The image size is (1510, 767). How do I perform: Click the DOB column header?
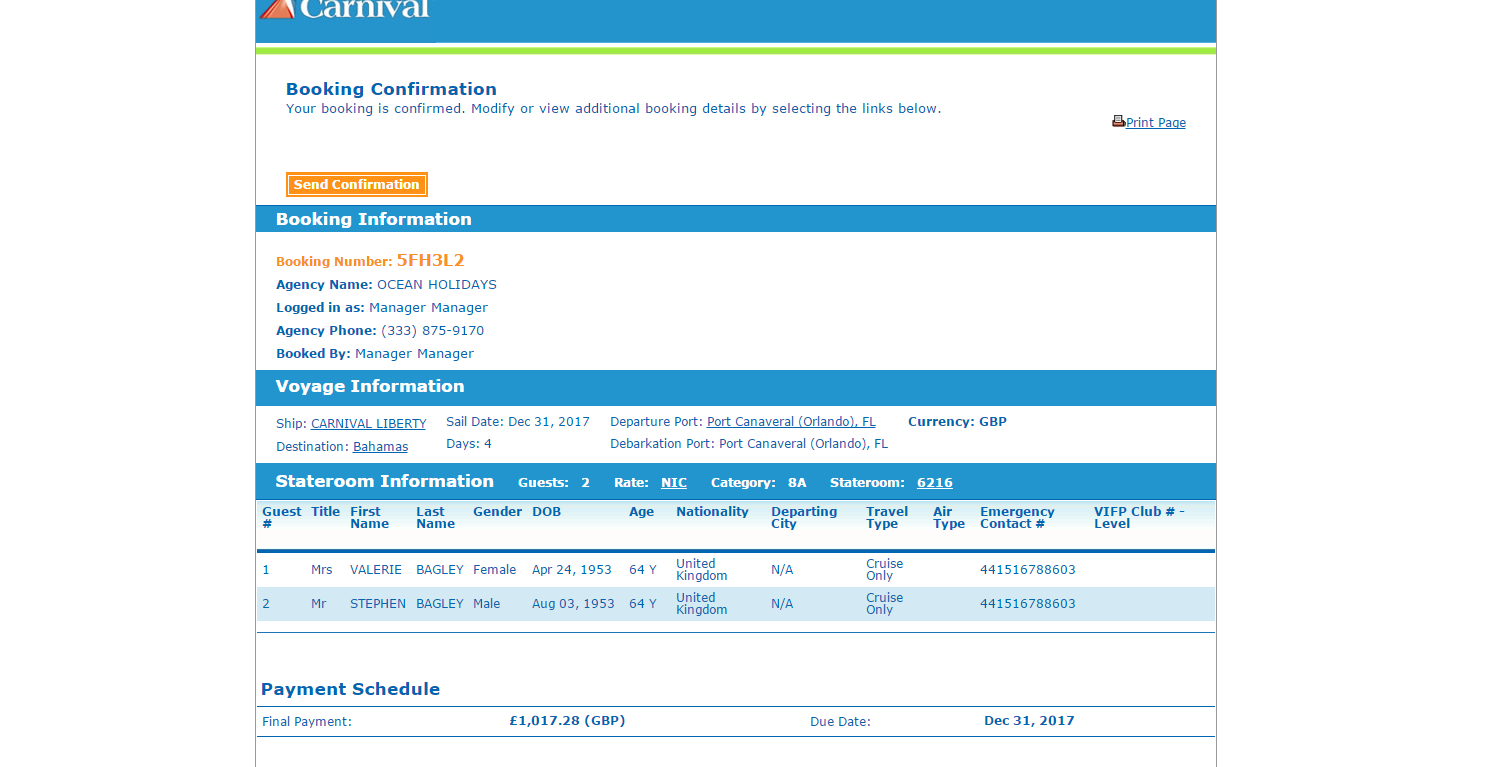(x=546, y=512)
